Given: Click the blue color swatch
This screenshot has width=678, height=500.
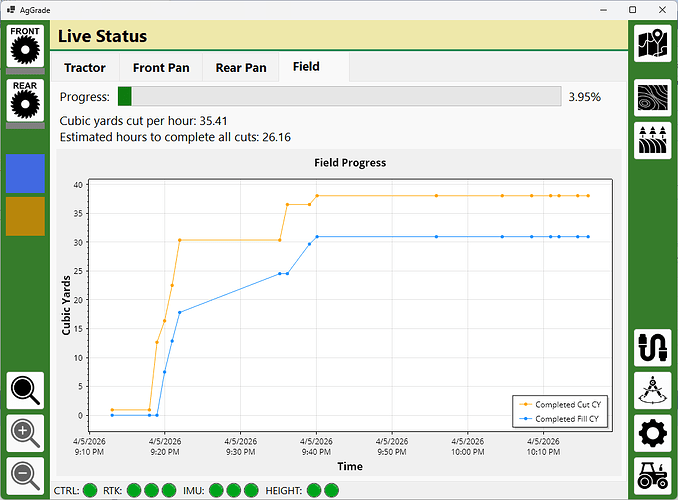Looking at the screenshot, I should pyautogui.click(x=25, y=173).
